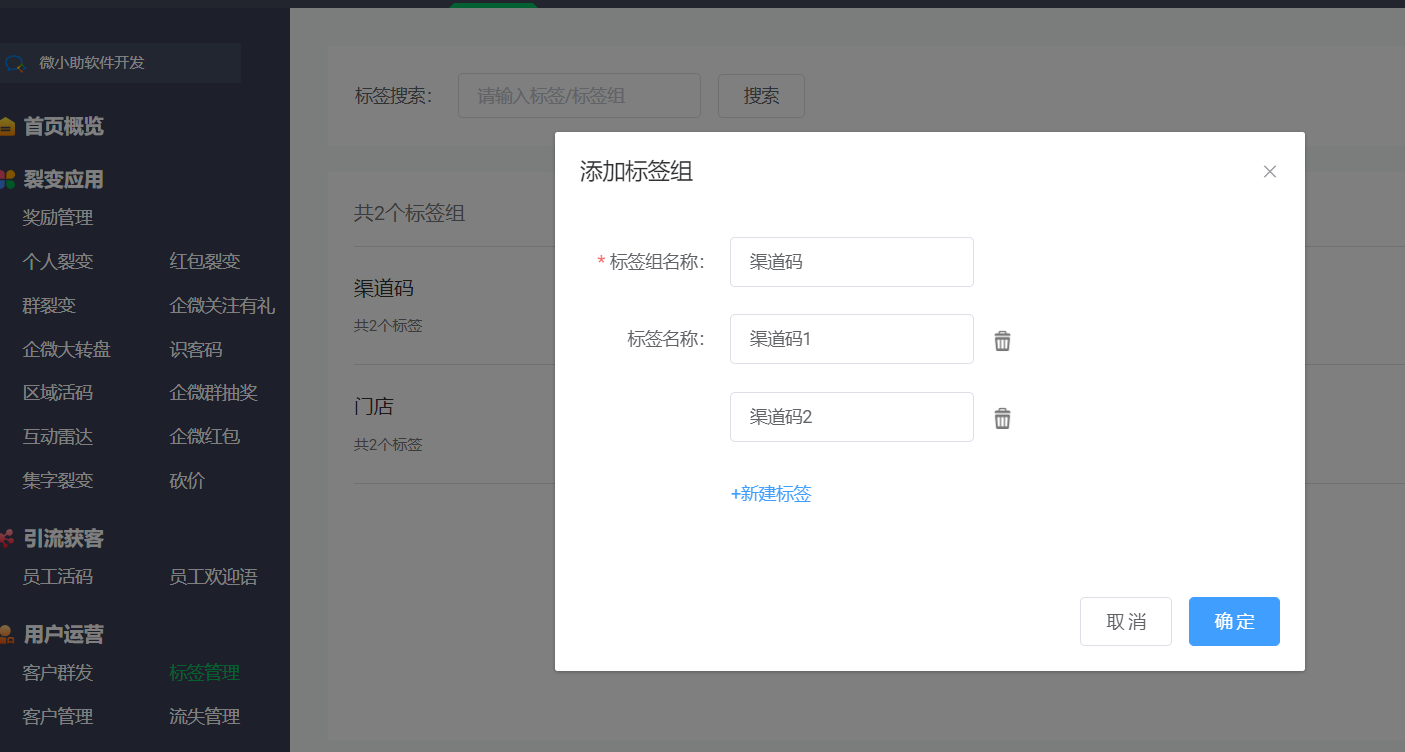Click the 搜索 button
The width and height of the screenshot is (1405, 752).
click(x=761, y=96)
